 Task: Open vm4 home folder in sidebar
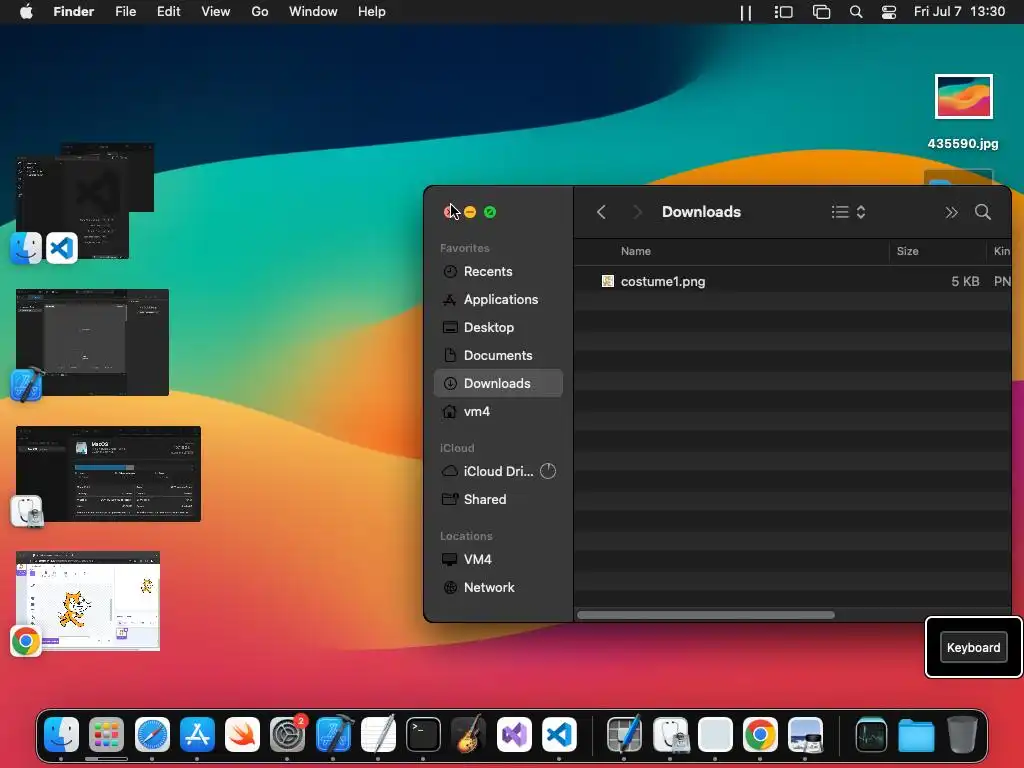[498, 411]
